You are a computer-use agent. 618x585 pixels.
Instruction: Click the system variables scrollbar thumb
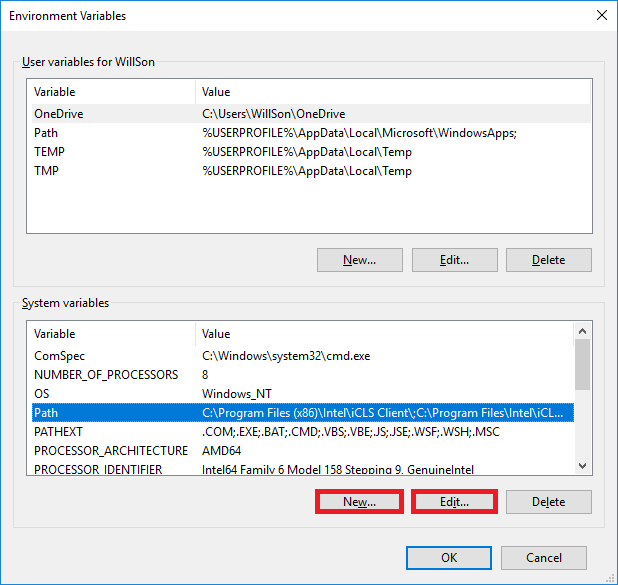pos(583,365)
